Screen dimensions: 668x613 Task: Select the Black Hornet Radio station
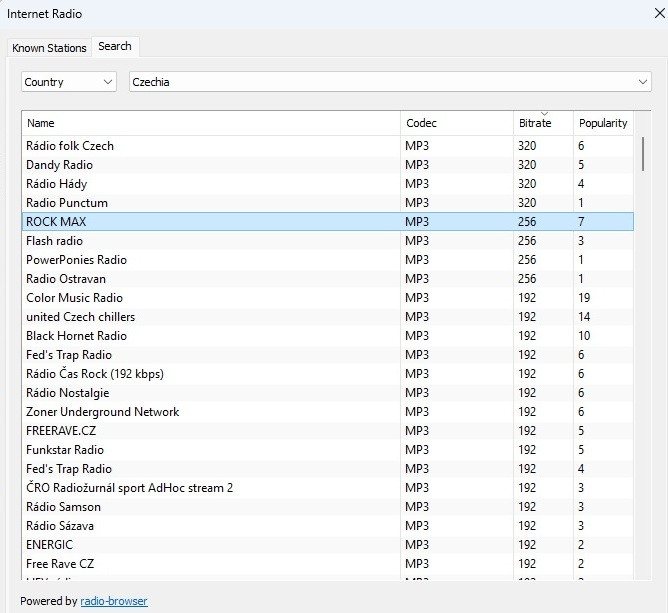pyautogui.click(x=328, y=336)
